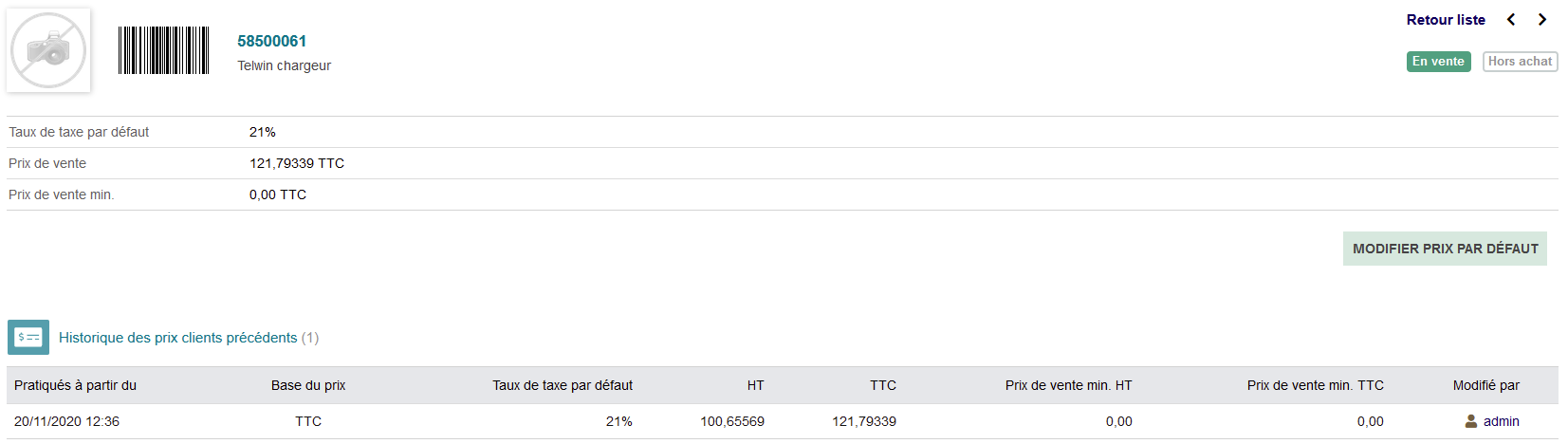Open product reference 58500061
The image size is (1568, 444).
tap(272, 41)
